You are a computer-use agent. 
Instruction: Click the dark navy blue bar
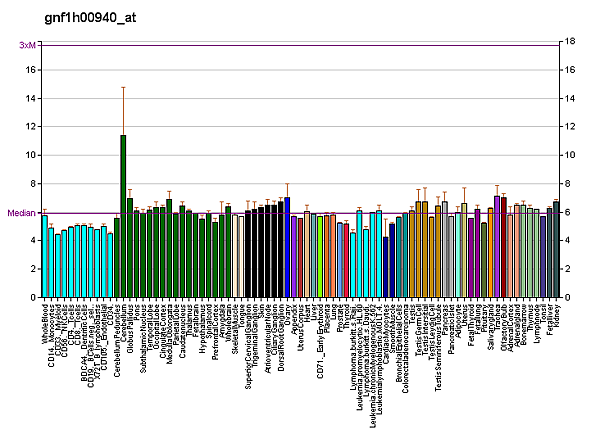(385, 267)
